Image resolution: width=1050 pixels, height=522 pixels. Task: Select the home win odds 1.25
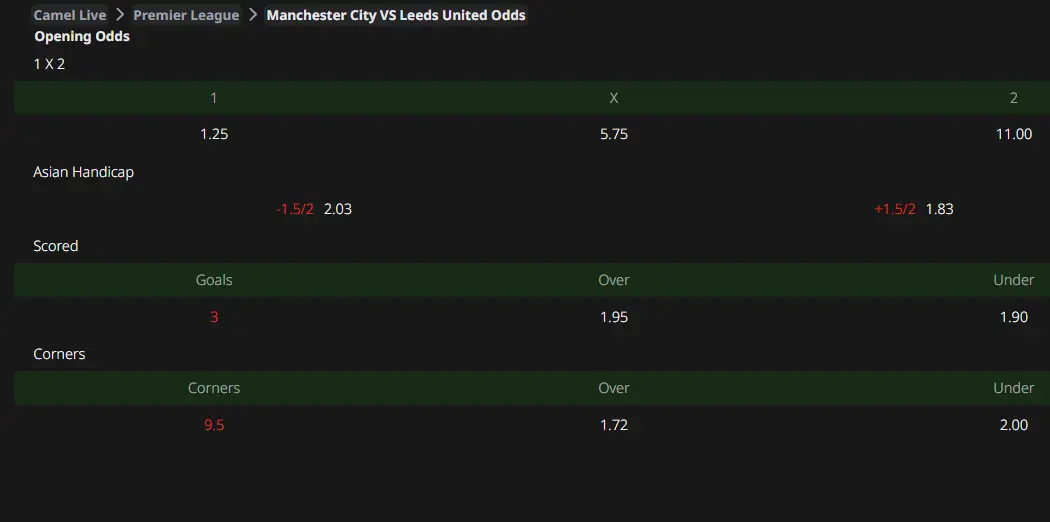[x=214, y=134]
